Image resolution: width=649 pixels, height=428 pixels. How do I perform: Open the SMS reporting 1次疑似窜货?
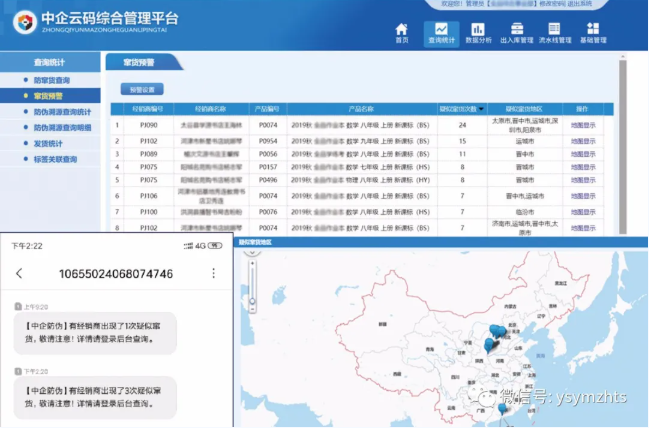coord(95,333)
